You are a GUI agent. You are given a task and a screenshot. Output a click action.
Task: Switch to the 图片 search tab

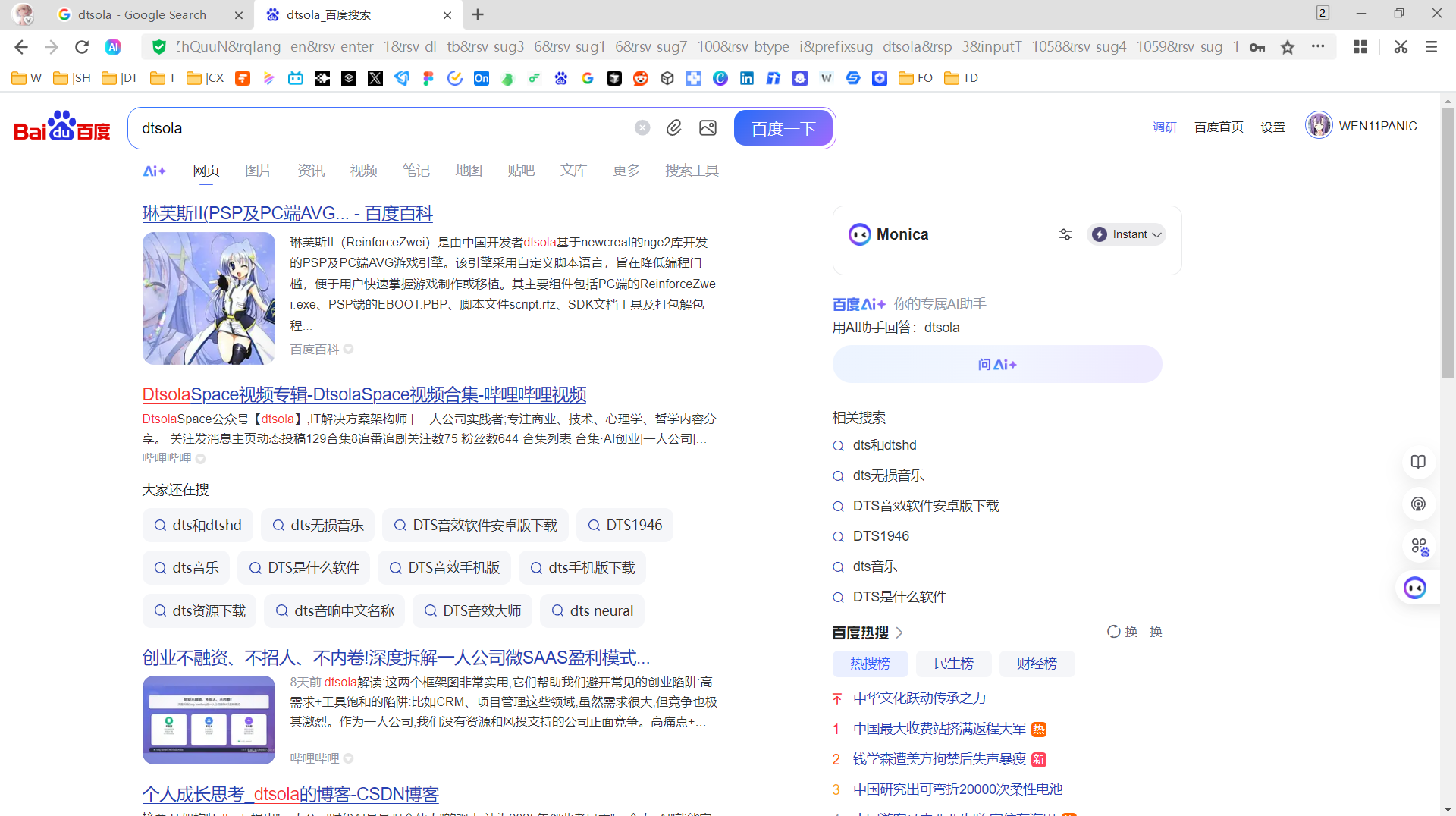click(258, 171)
